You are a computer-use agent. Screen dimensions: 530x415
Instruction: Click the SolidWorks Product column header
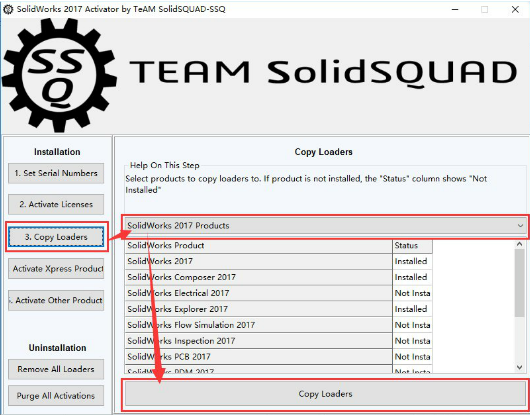pos(259,245)
